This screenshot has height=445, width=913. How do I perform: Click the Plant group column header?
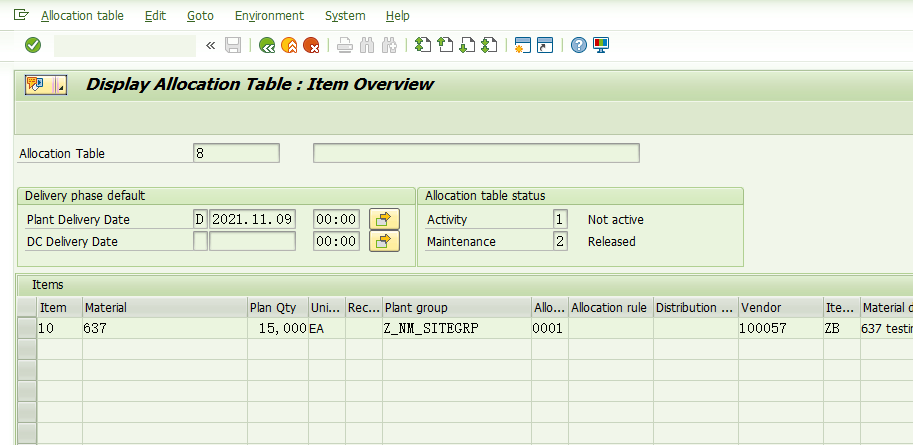pos(457,308)
